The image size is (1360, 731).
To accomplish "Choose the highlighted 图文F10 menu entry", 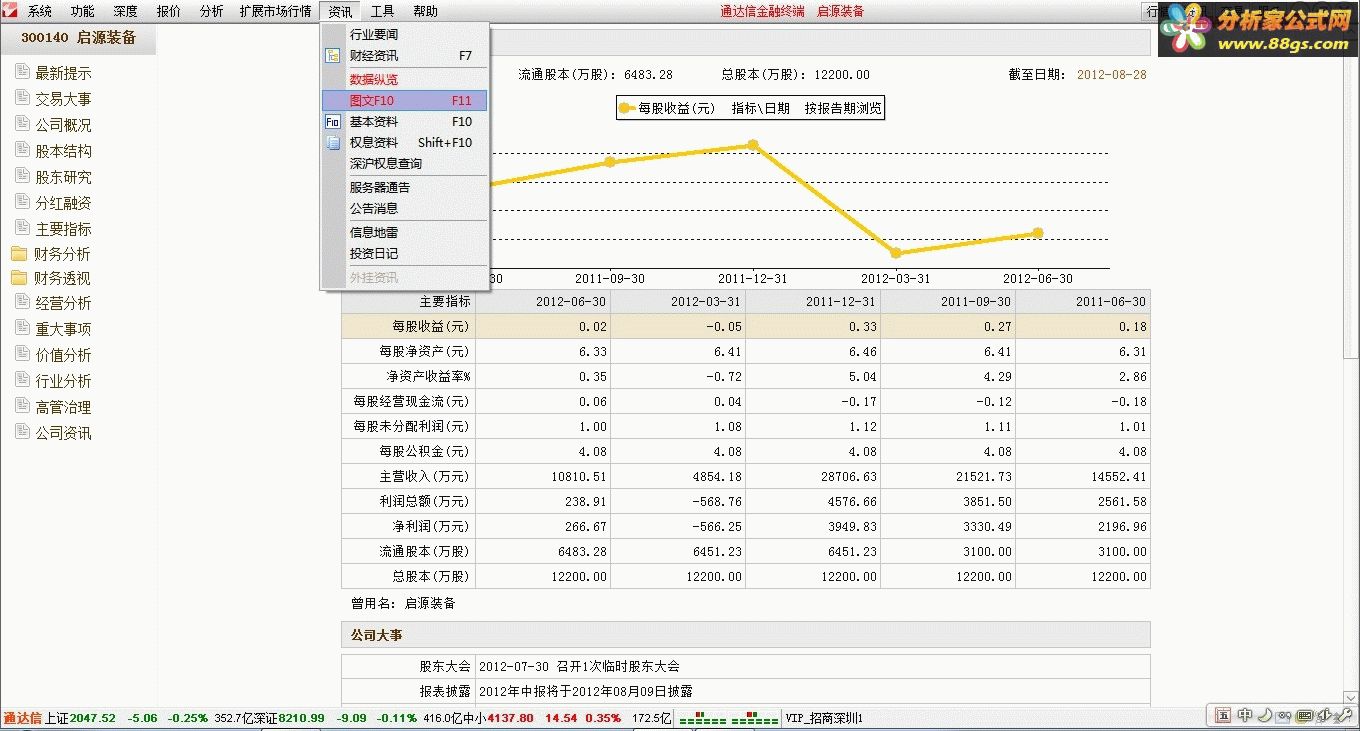I will 404,100.
